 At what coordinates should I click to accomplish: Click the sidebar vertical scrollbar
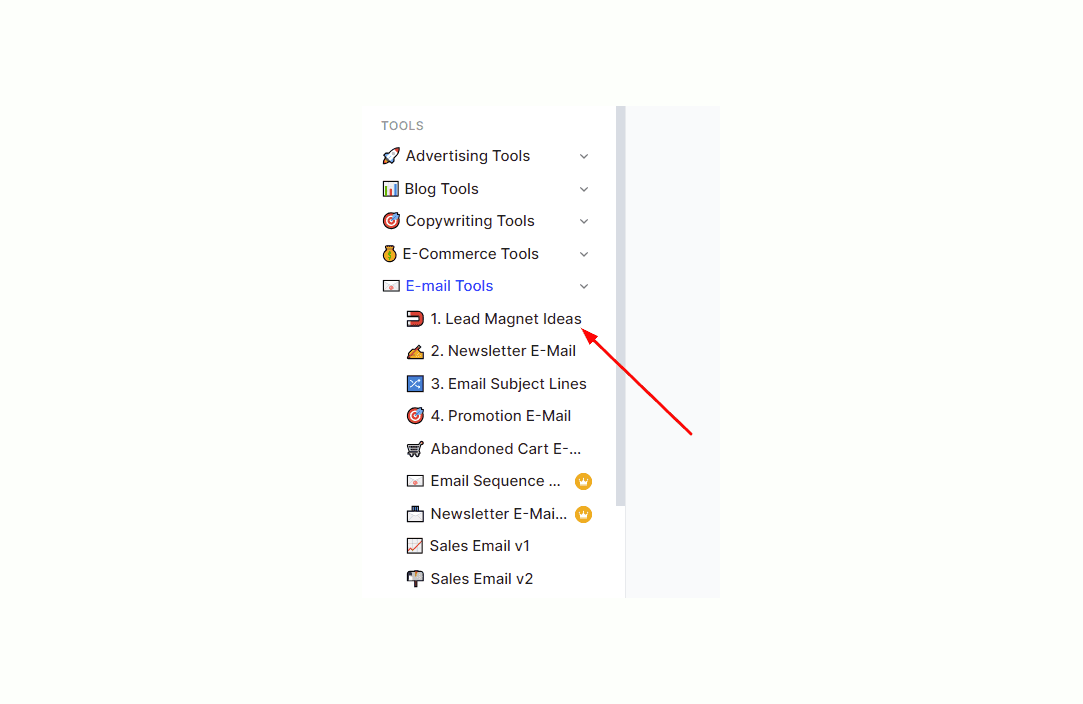[x=620, y=306]
